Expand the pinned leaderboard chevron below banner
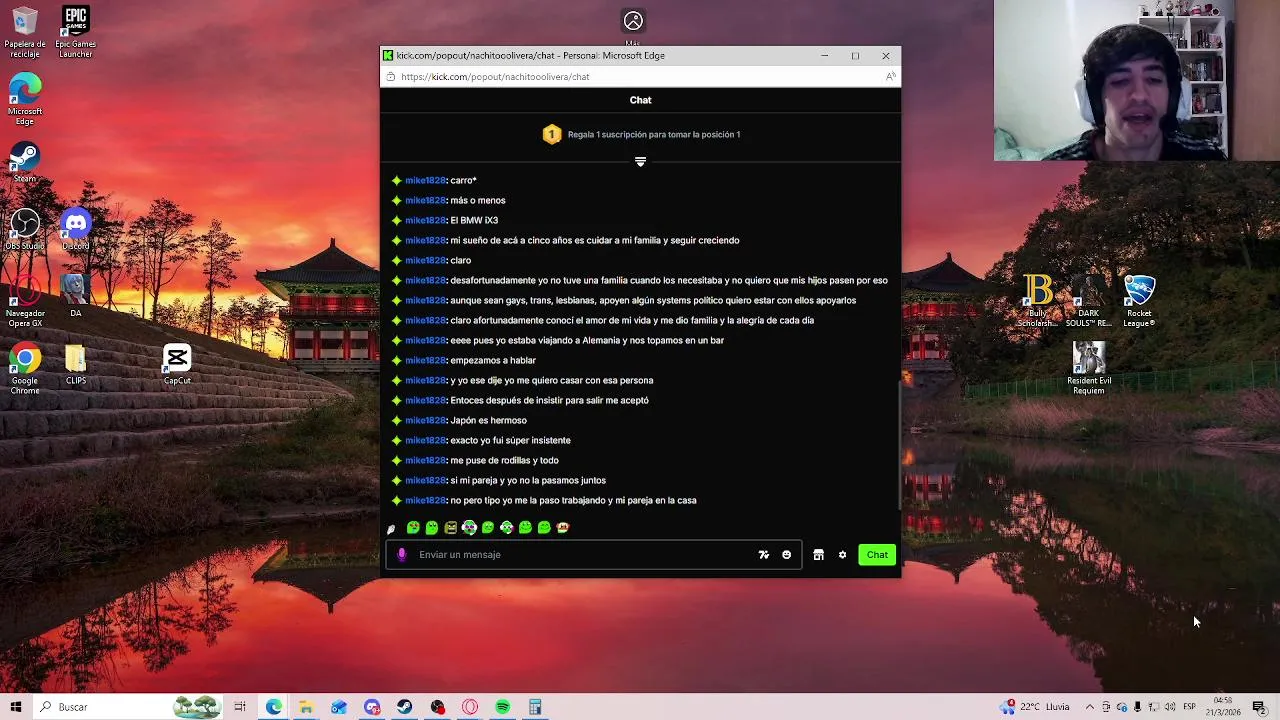1280x720 pixels. point(640,161)
